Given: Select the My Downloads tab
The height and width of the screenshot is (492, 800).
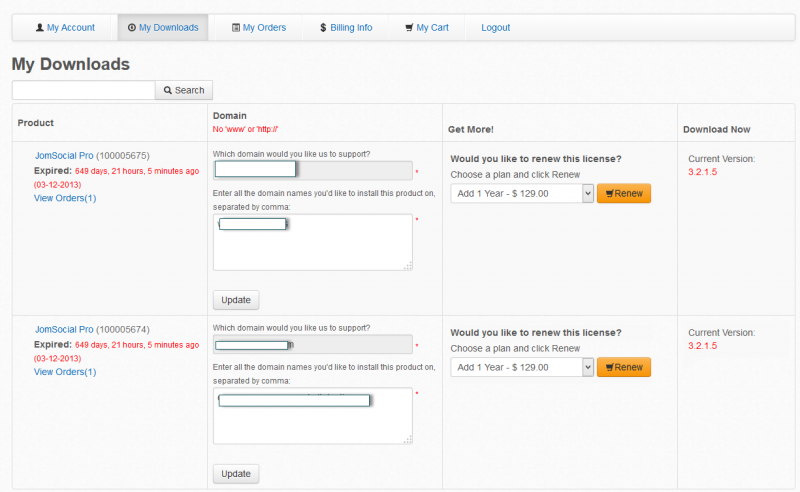Looking at the screenshot, I should [163, 28].
